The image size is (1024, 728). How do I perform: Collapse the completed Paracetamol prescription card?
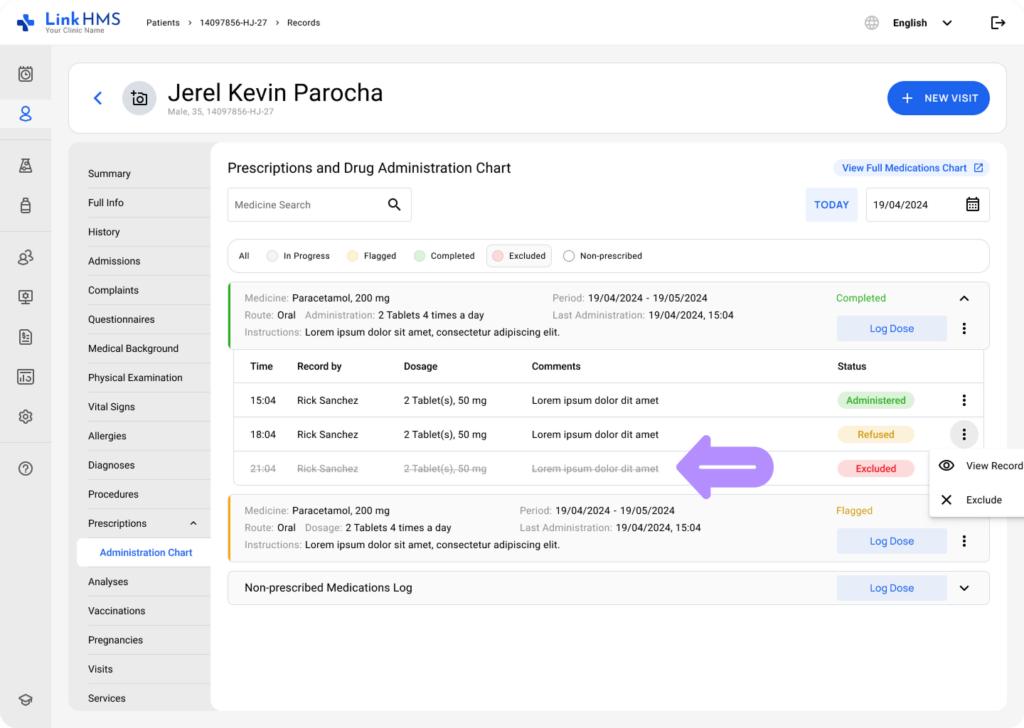(964, 298)
